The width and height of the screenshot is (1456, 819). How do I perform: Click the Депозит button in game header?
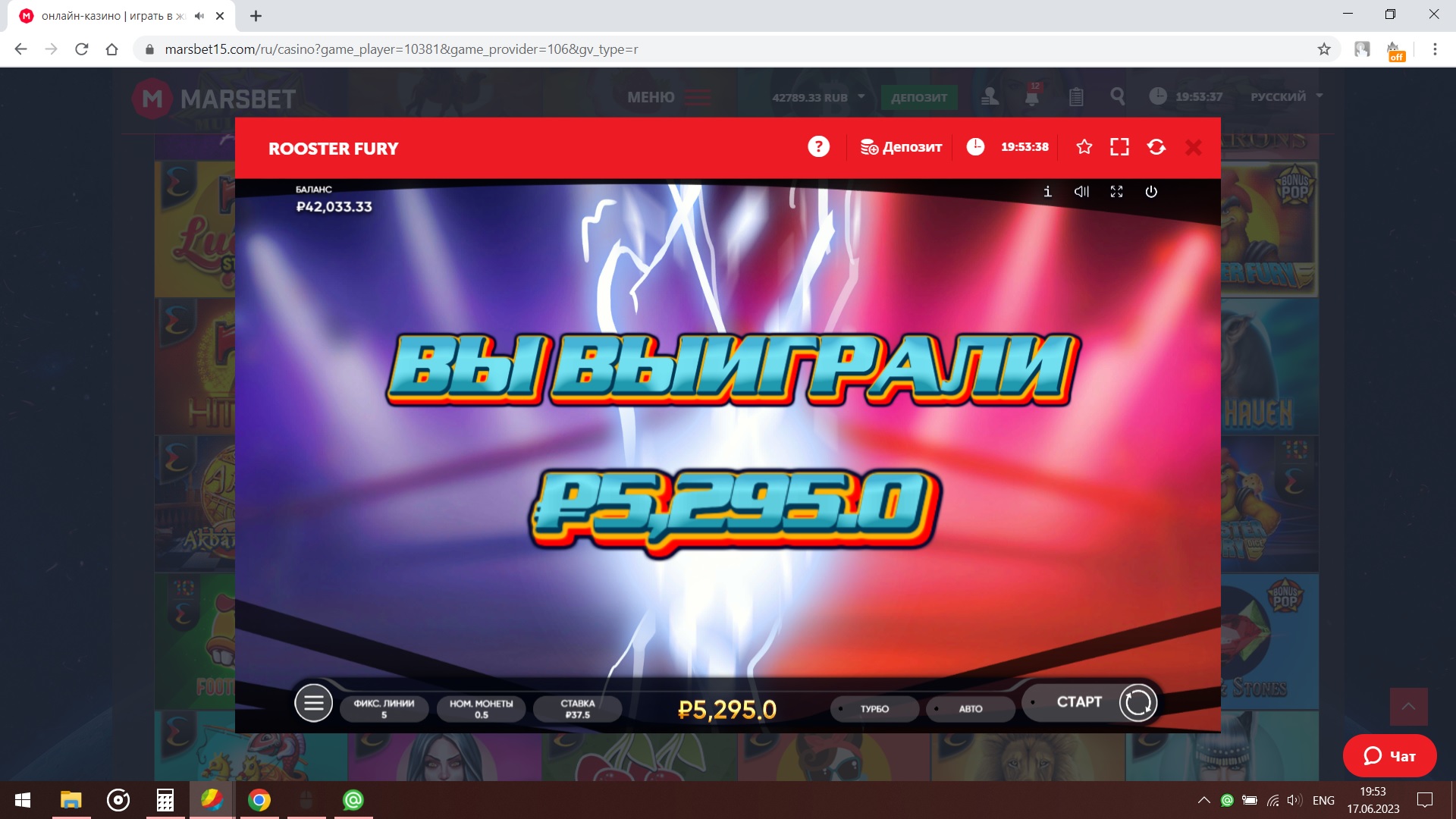coord(901,147)
